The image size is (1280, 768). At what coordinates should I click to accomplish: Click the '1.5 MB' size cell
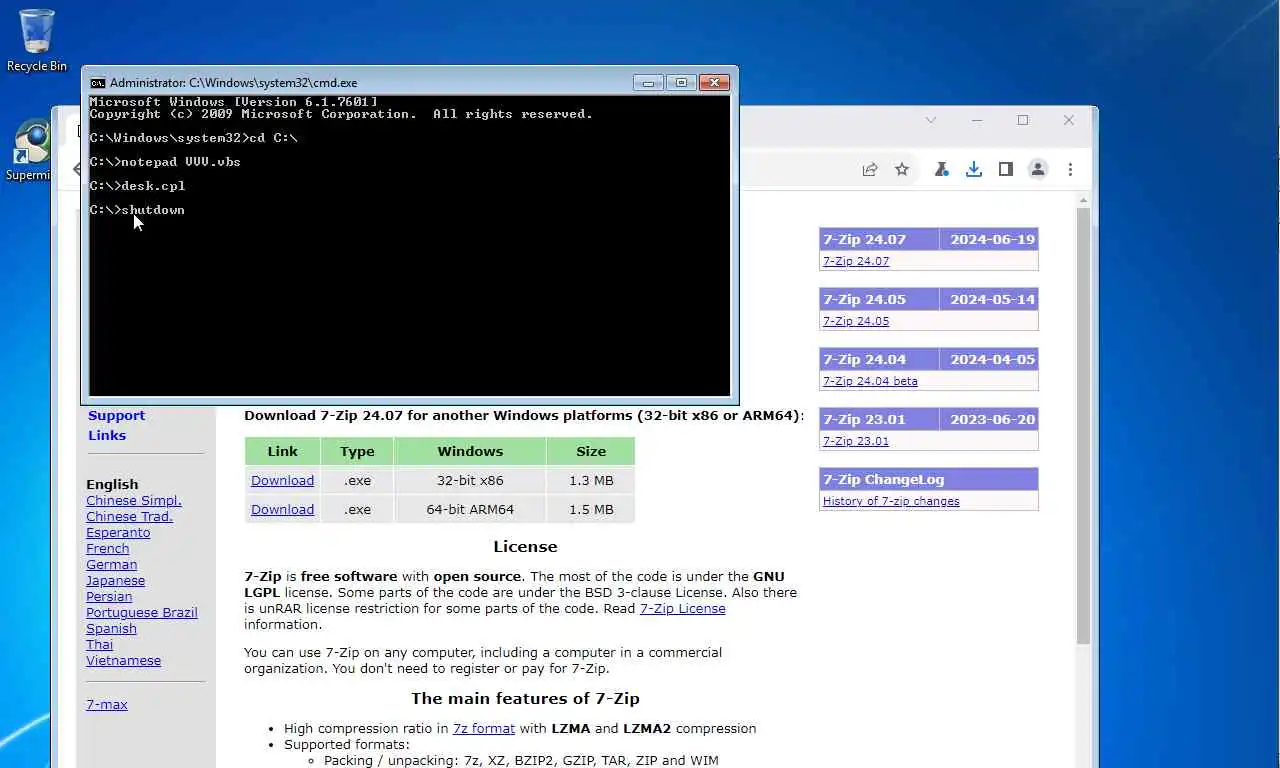[591, 509]
